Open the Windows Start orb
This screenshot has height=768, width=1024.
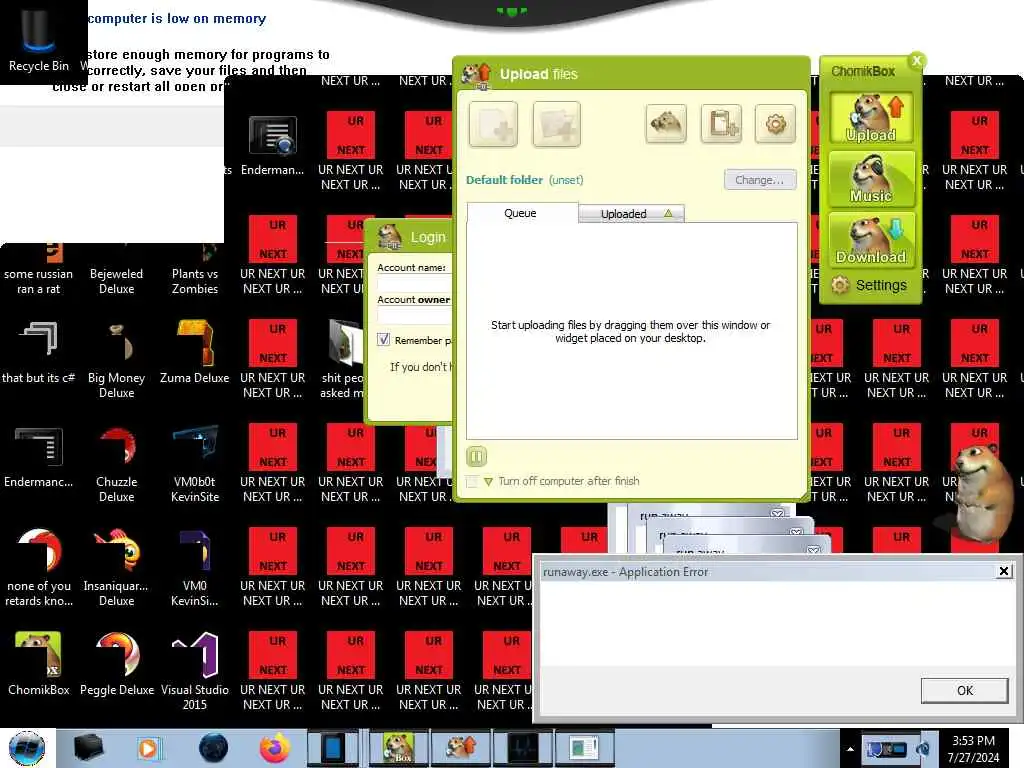[27, 748]
